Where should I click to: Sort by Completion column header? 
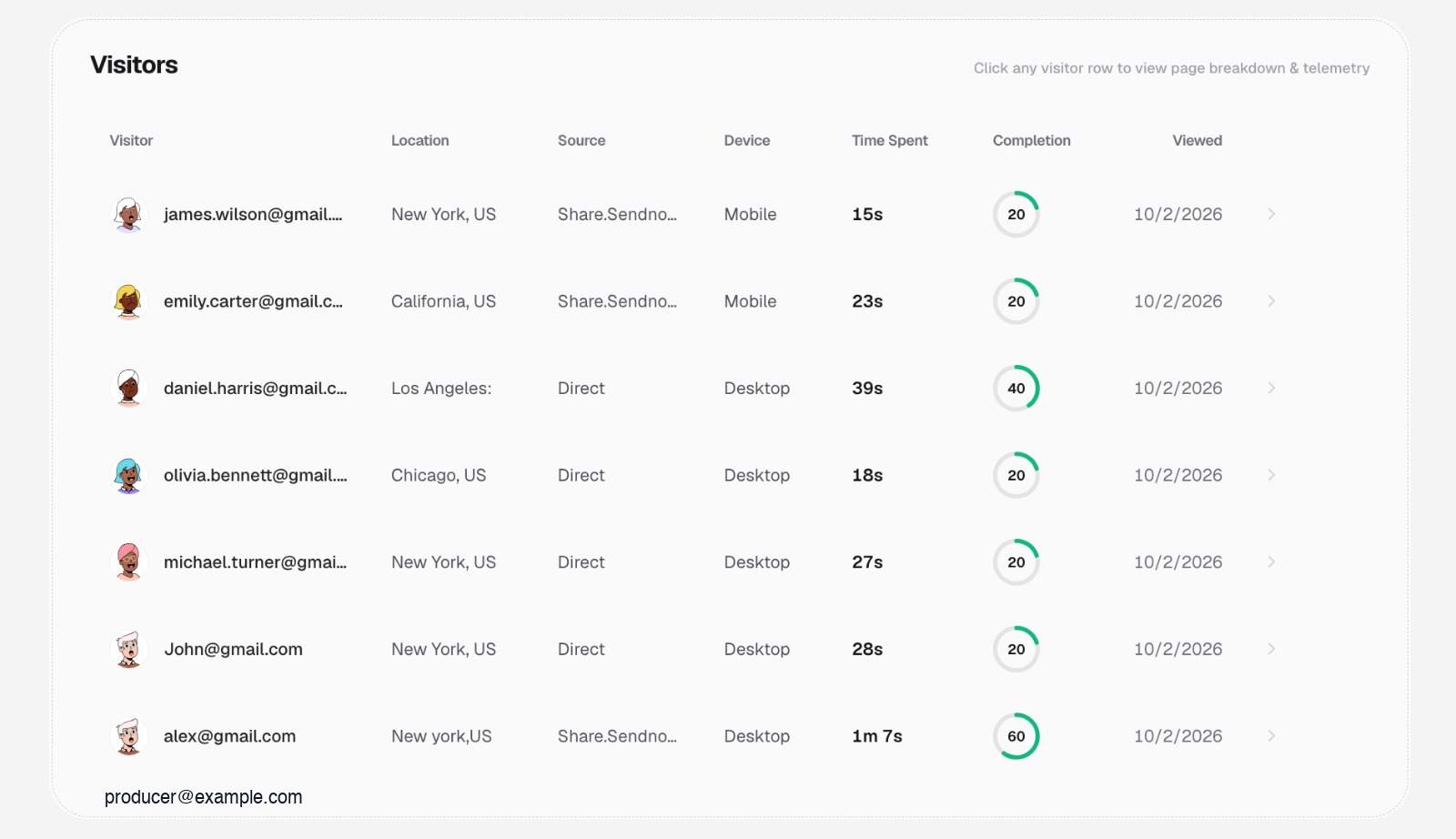point(1031,140)
